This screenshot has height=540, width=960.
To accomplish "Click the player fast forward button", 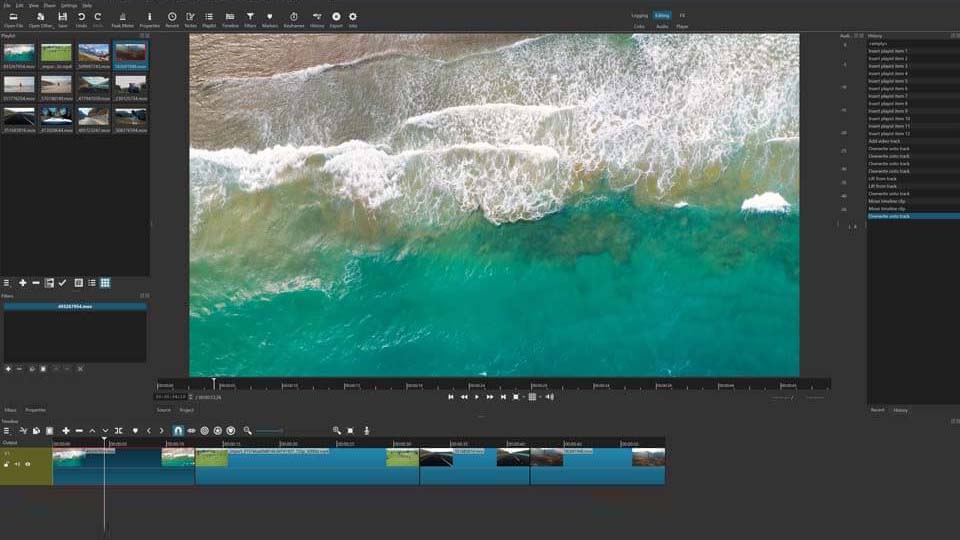I will click(490, 397).
